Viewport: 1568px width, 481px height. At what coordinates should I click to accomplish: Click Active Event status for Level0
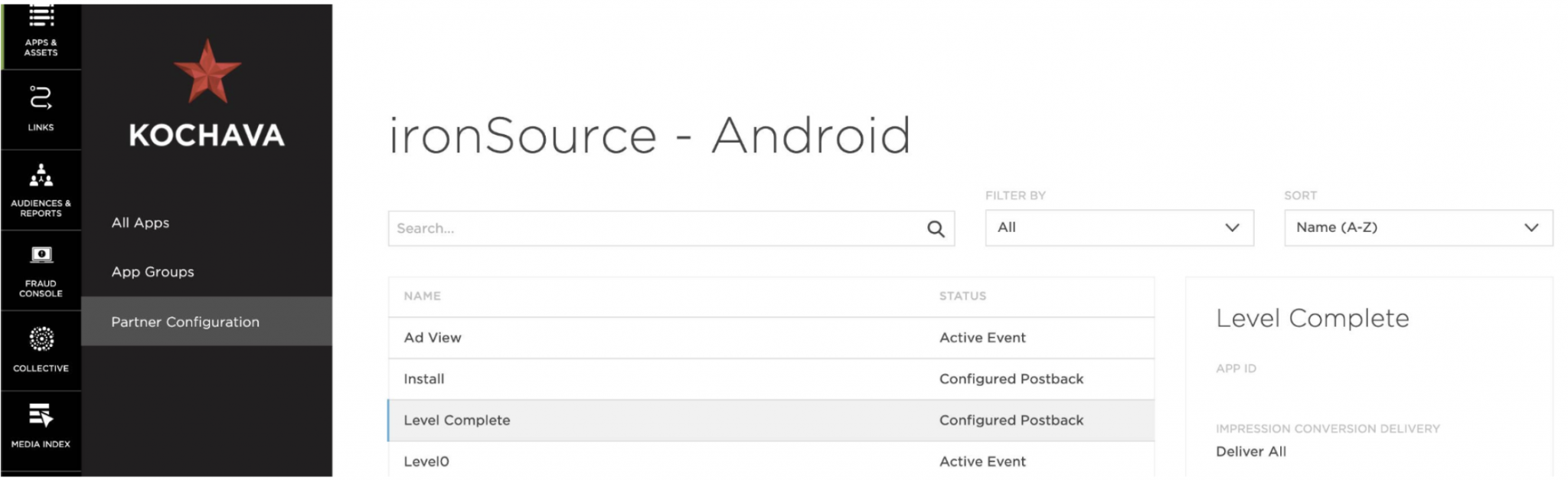click(x=982, y=461)
